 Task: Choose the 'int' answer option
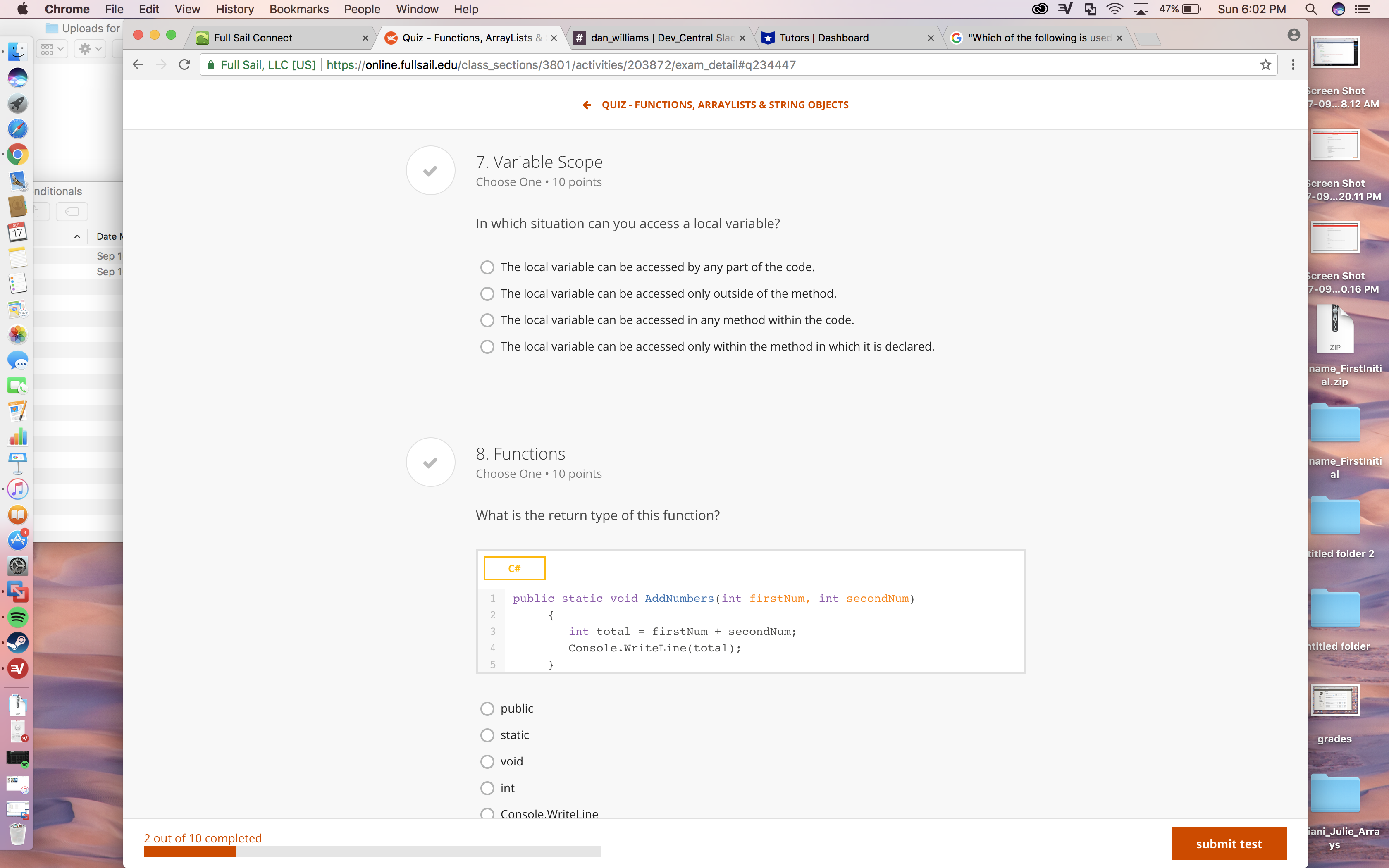(x=487, y=788)
